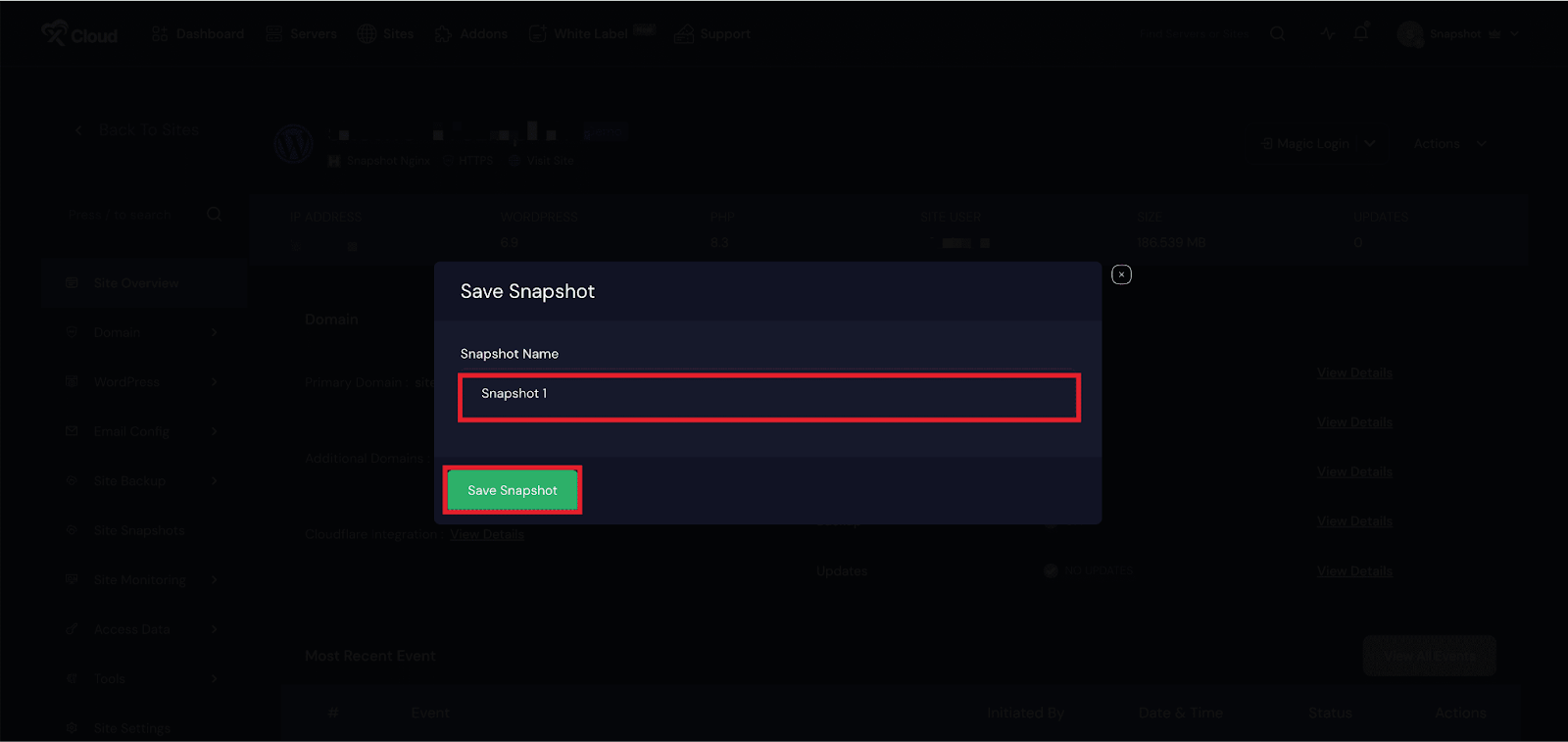Viewport: 1568px width, 742px height.
Task: Go to the Servers menu
Action: [x=302, y=33]
